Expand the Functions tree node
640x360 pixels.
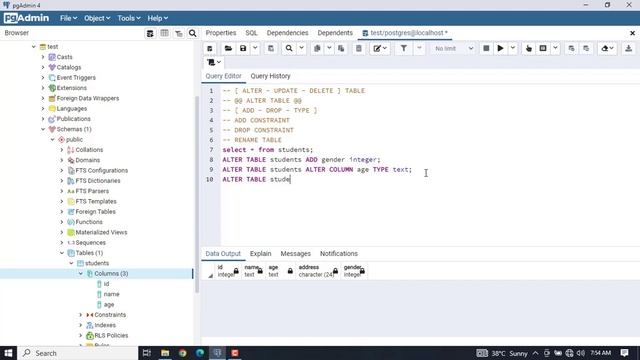62,222
